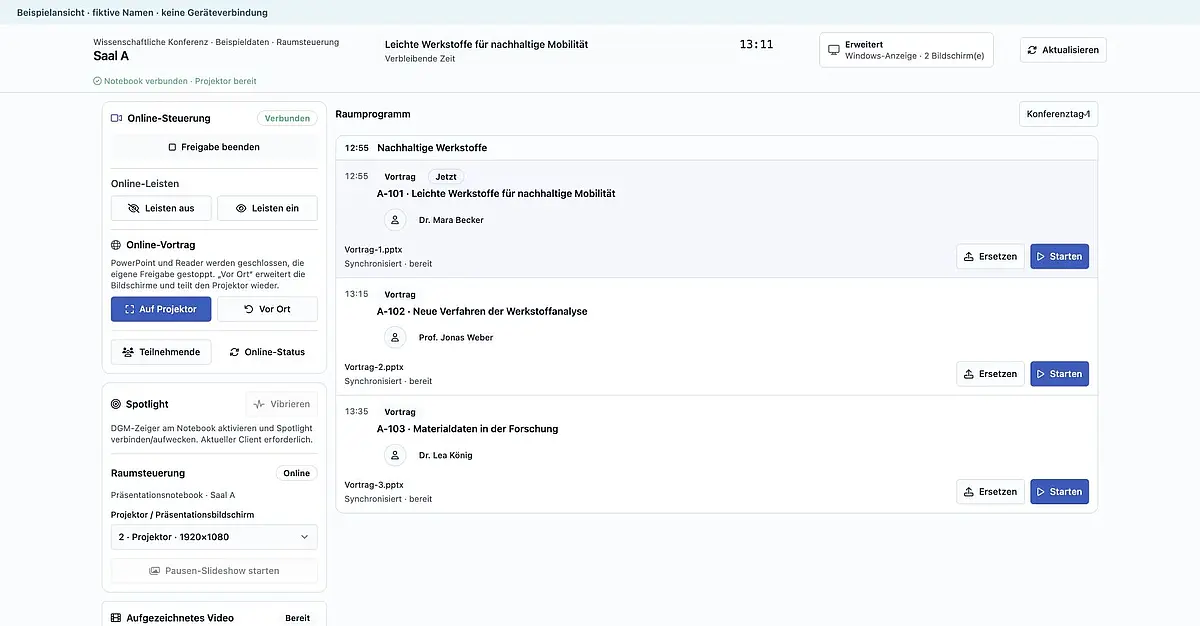Click the Aktualisieren button
Image resolution: width=1200 pixels, height=626 pixels.
(x=1063, y=50)
